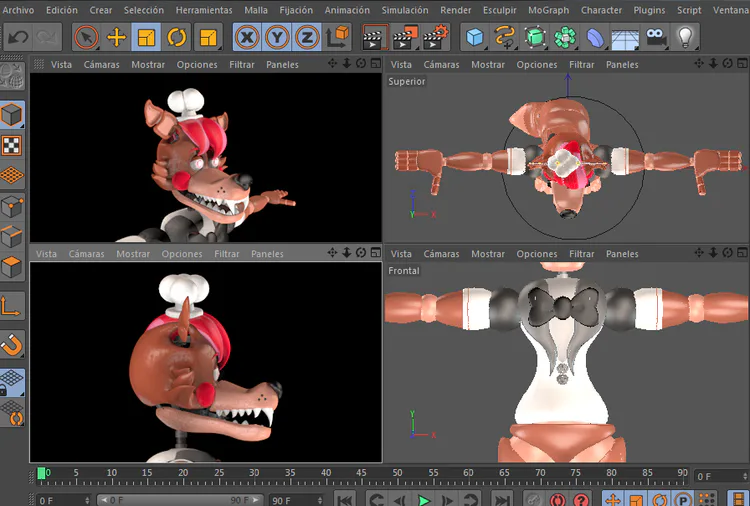Select the Live Selection arrow tool
The height and width of the screenshot is (506, 750).
[86, 37]
